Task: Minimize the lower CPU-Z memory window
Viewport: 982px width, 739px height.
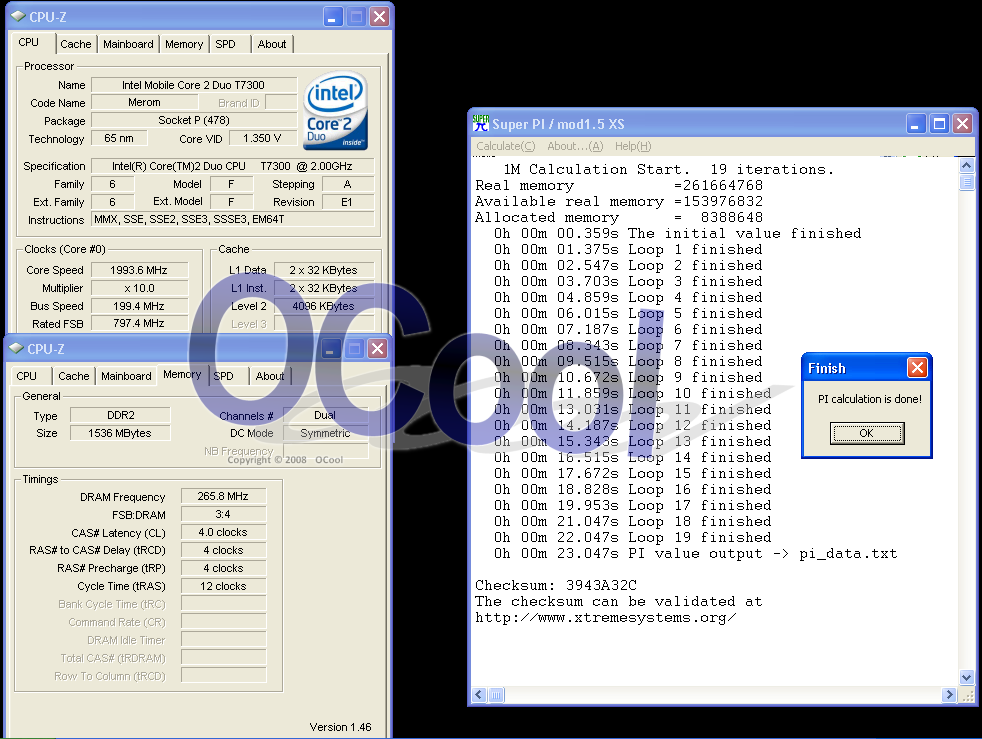Action: click(x=331, y=348)
